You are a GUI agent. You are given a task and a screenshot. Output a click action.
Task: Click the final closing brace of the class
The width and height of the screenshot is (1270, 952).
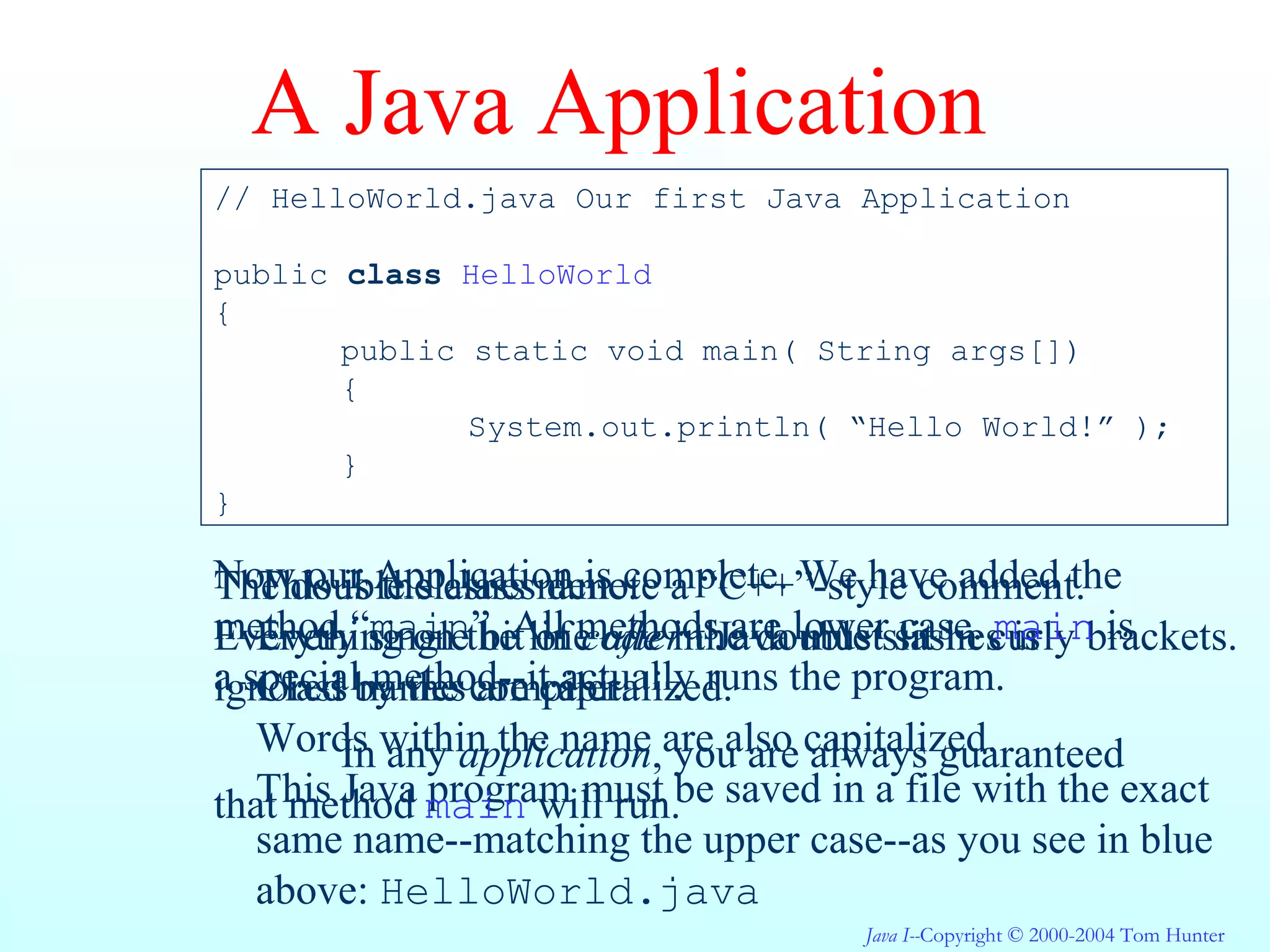(223, 503)
